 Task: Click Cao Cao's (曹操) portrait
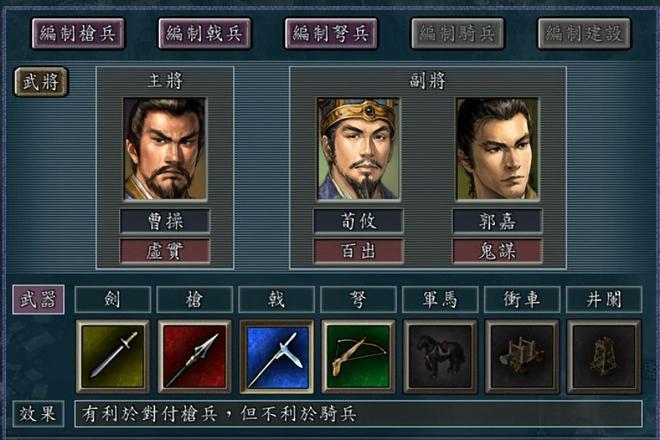pos(165,149)
